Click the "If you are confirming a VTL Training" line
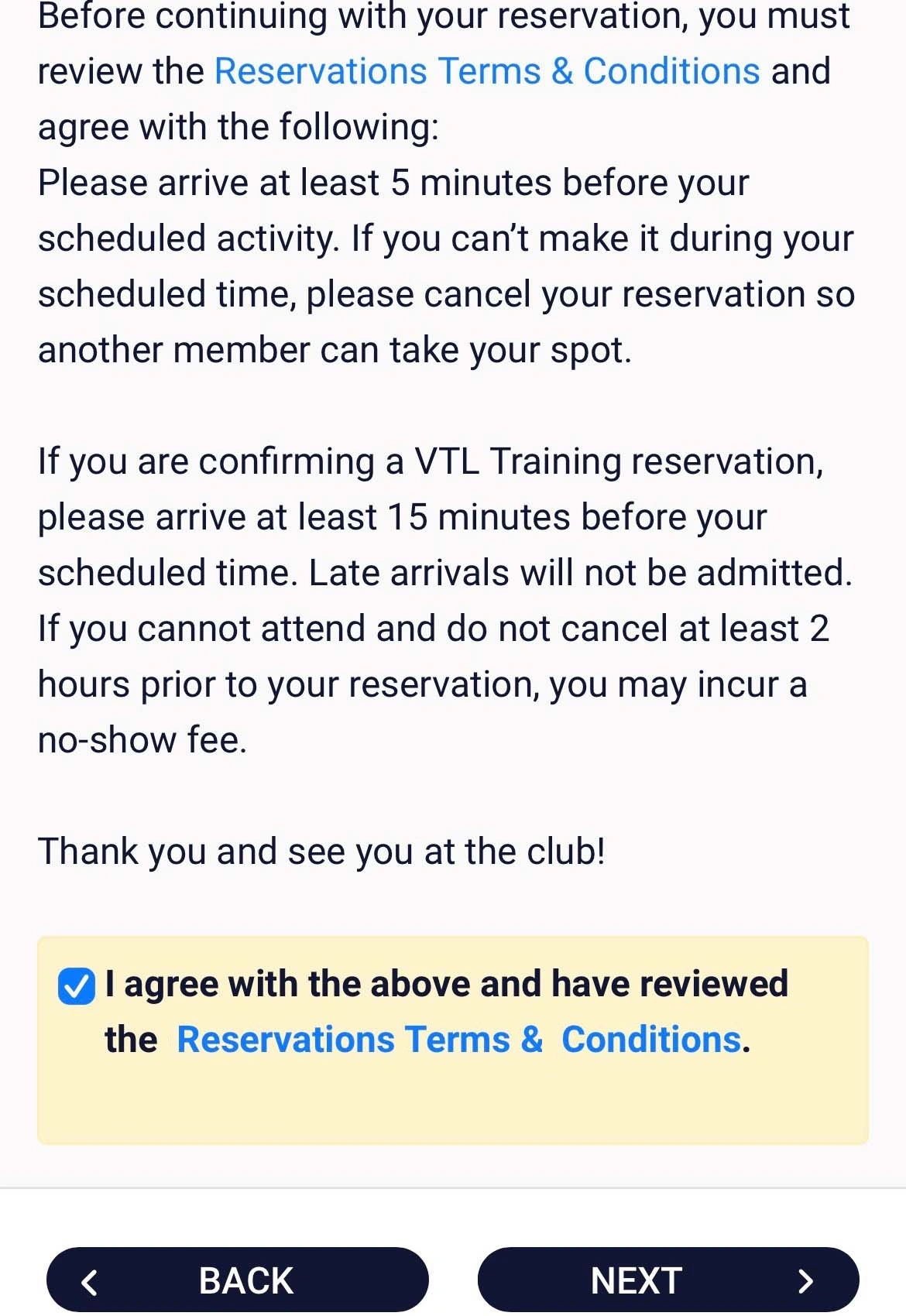 430,461
